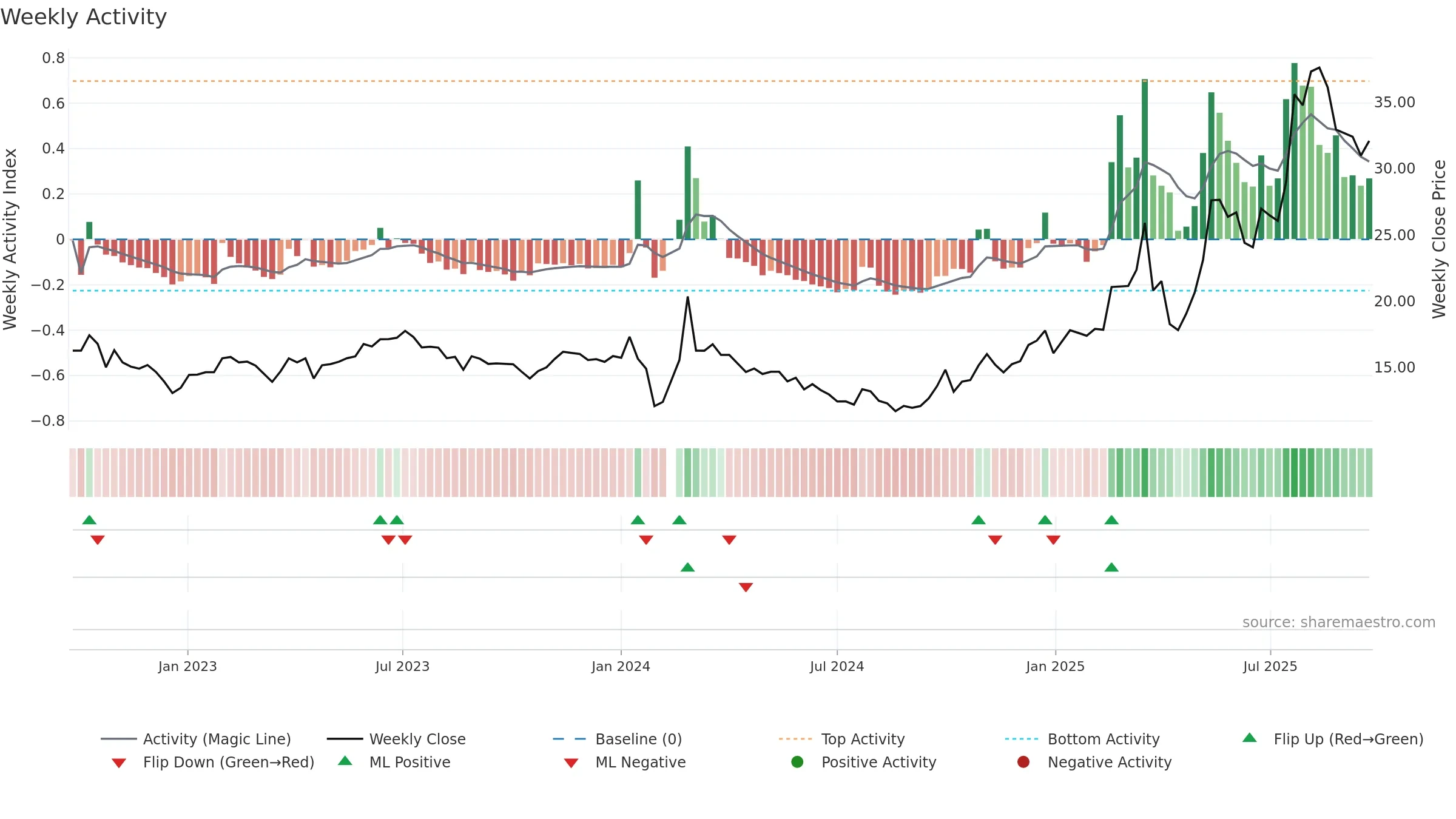Click the 0.8 activity index tick label
This screenshot has width=1456, height=819.
pos(53,58)
